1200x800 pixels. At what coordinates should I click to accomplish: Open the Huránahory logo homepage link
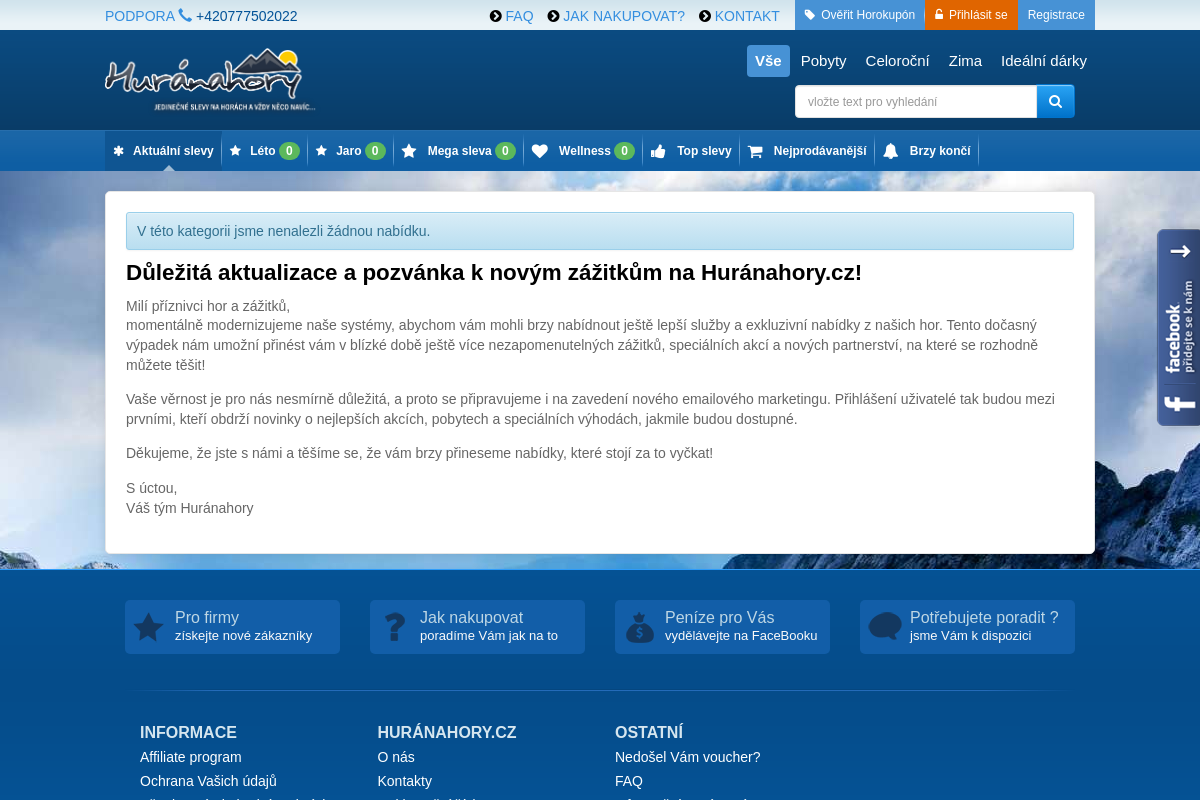point(207,79)
